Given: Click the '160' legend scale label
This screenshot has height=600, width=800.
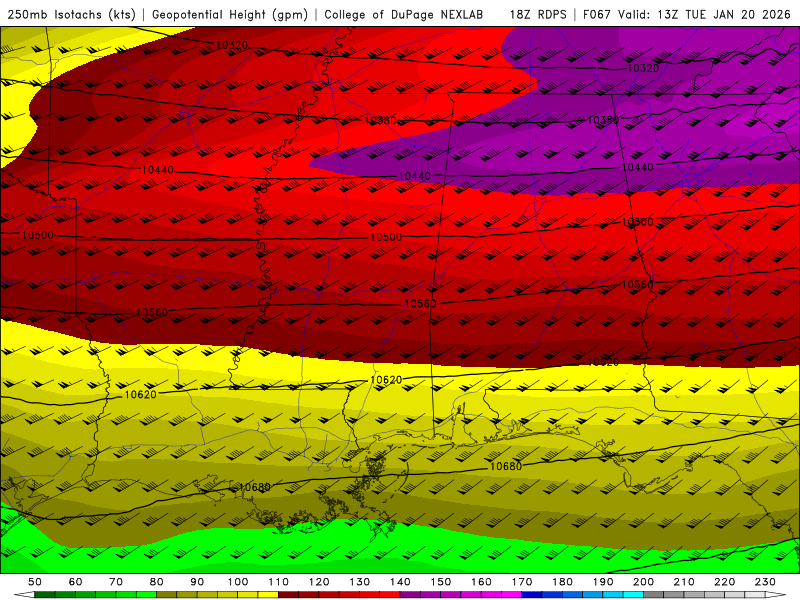Looking at the screenshot, I should (481, 582).
